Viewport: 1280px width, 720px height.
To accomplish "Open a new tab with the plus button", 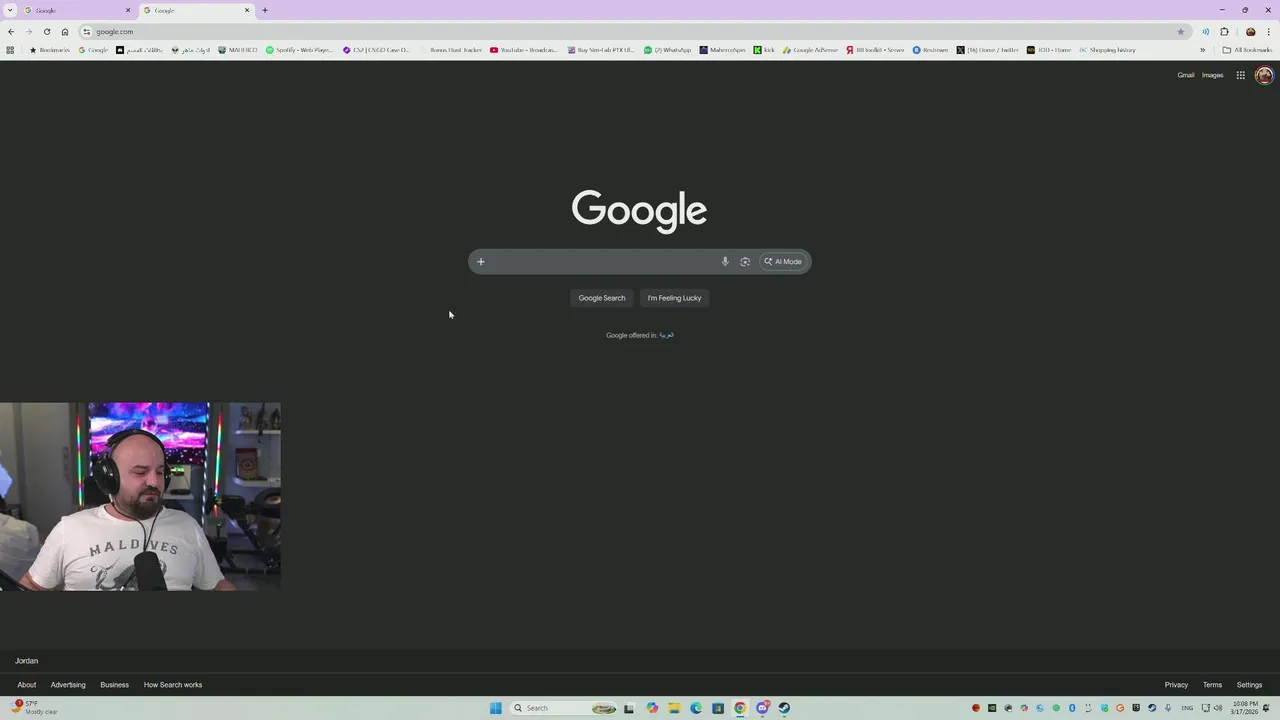I will (x=265, y=10).
